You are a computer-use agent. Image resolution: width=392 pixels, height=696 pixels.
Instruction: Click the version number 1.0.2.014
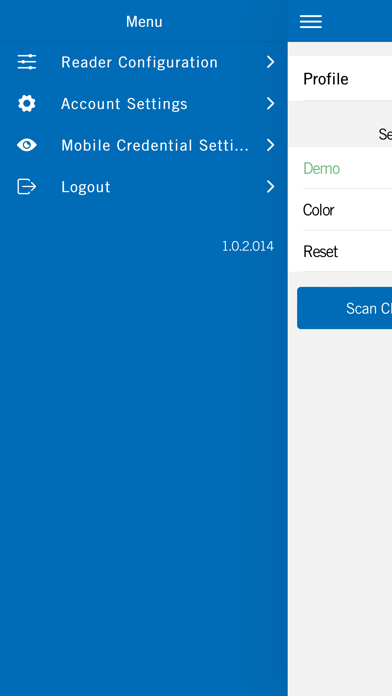click(x=248, y=246)
